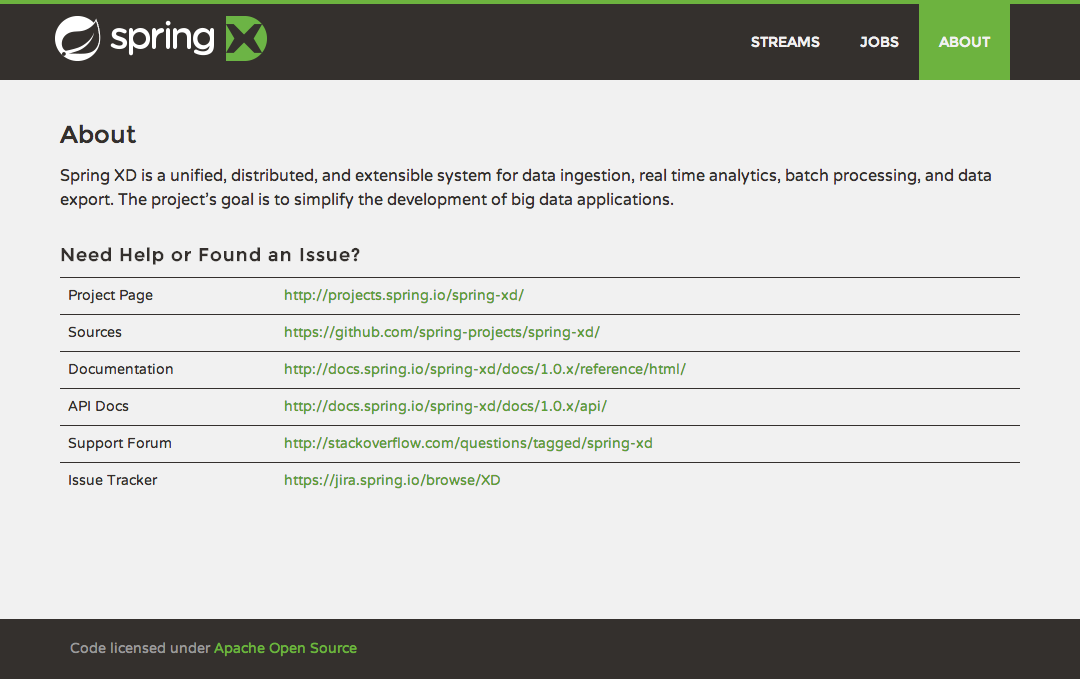Click the "About" page heading
1080x679 pixels.
pos(98,134)
